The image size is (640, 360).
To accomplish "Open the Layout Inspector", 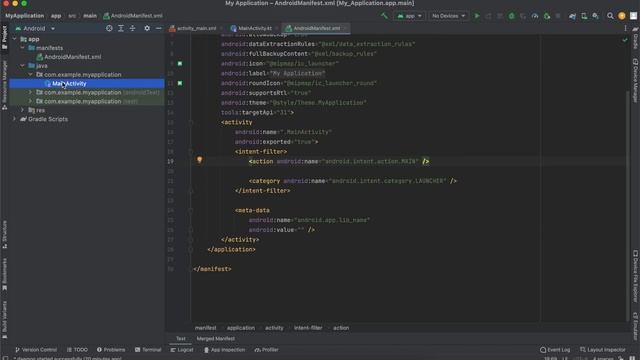I will (602, 350).
